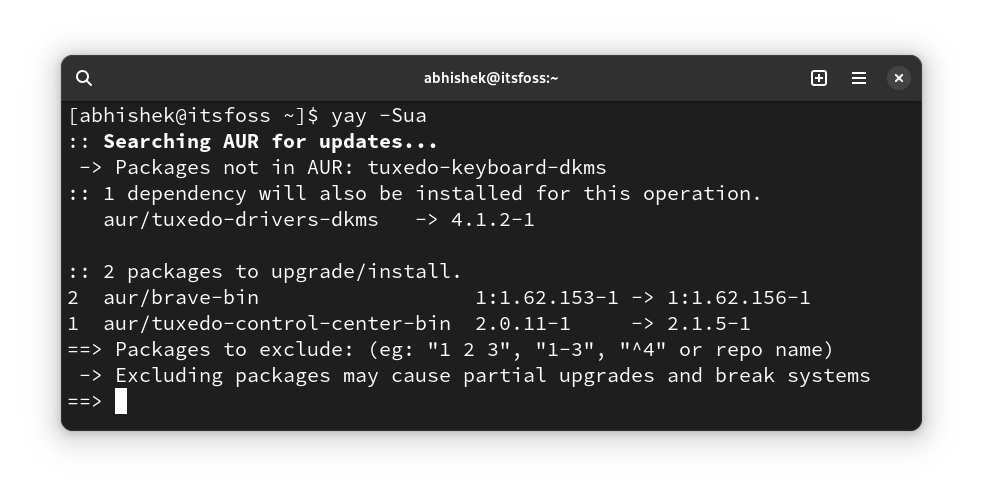Open the terminal search magnifier icon
Screen dimensions: 983x498
(x=84, y=78)
